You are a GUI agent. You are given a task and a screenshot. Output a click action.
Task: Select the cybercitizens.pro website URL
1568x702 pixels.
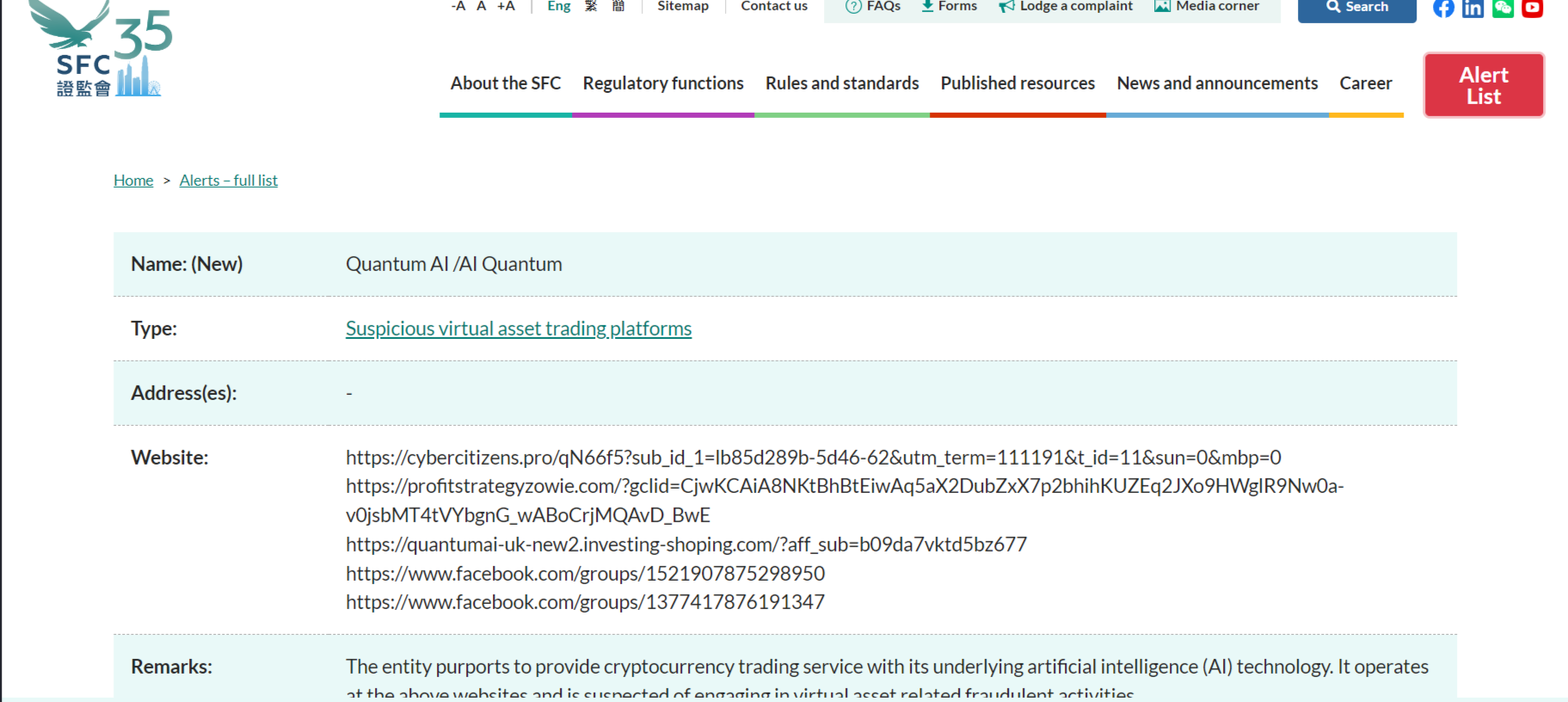[x=814, y=458]
